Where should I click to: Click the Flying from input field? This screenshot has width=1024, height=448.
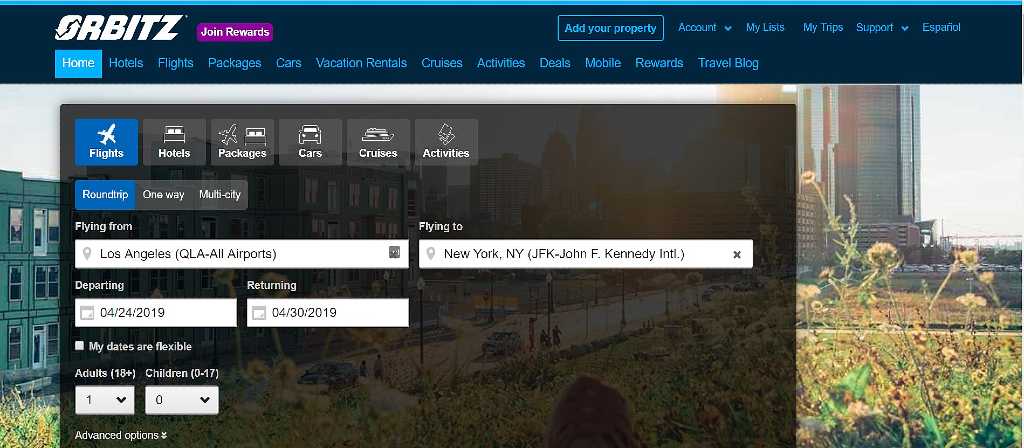tap(242, 254)
